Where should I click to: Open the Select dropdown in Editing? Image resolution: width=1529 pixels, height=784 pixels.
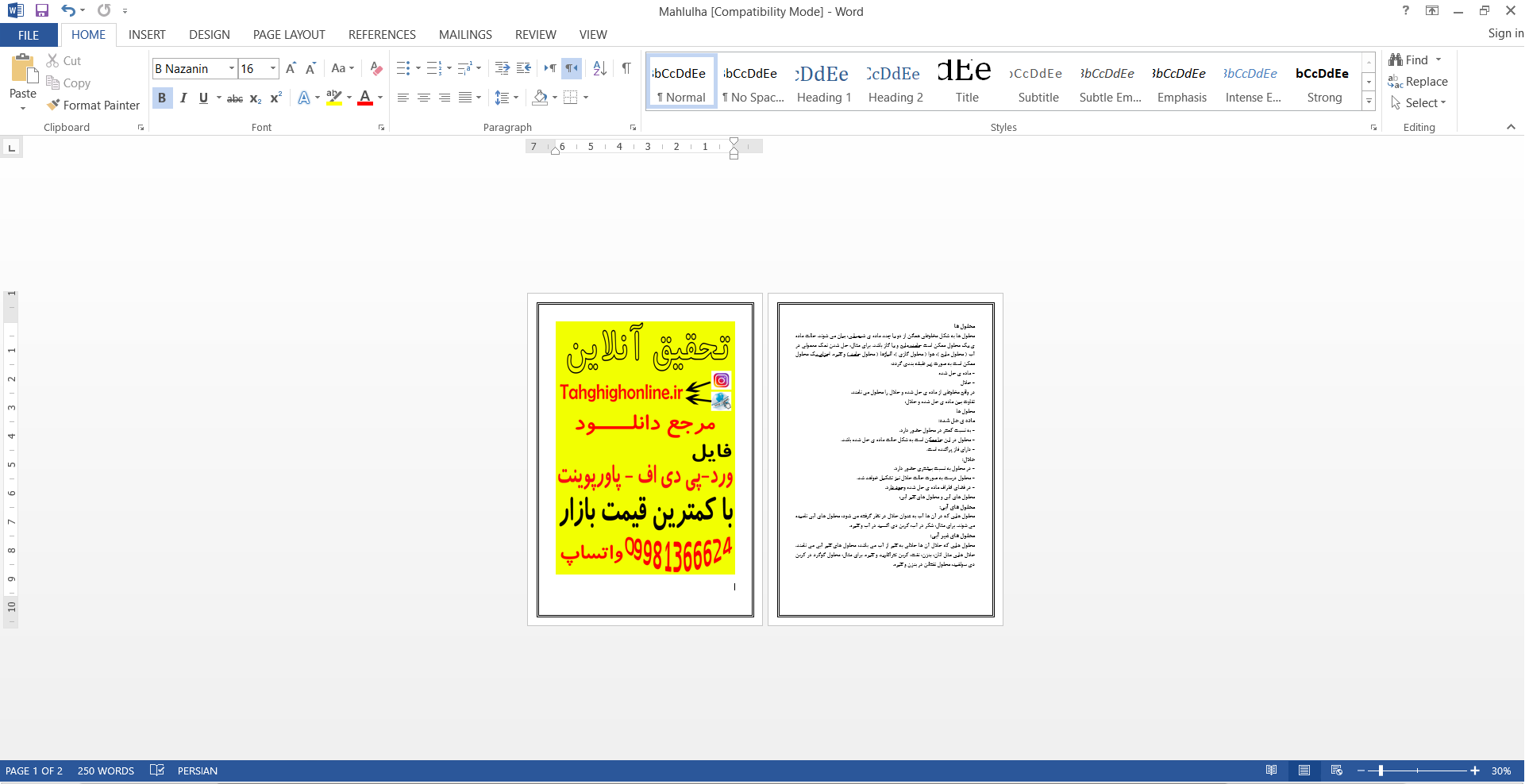click(1419, 103)
